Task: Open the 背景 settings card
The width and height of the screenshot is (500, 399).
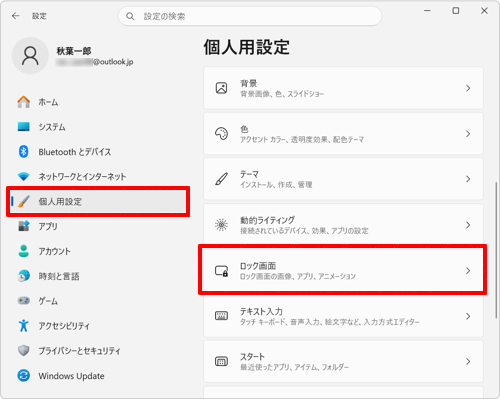Action: pyautogui.click(x=343, y=88)
